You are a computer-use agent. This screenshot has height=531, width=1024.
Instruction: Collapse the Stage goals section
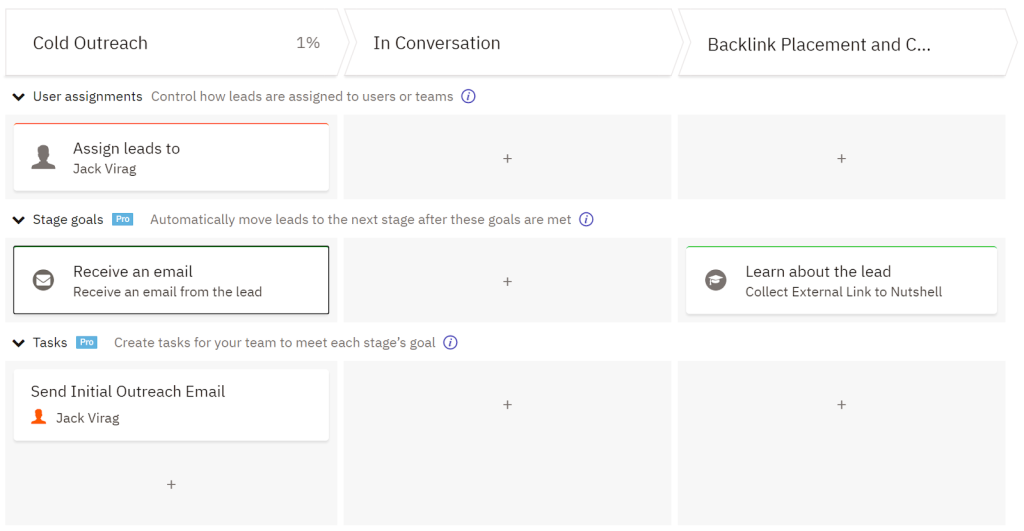click(19, 220)
